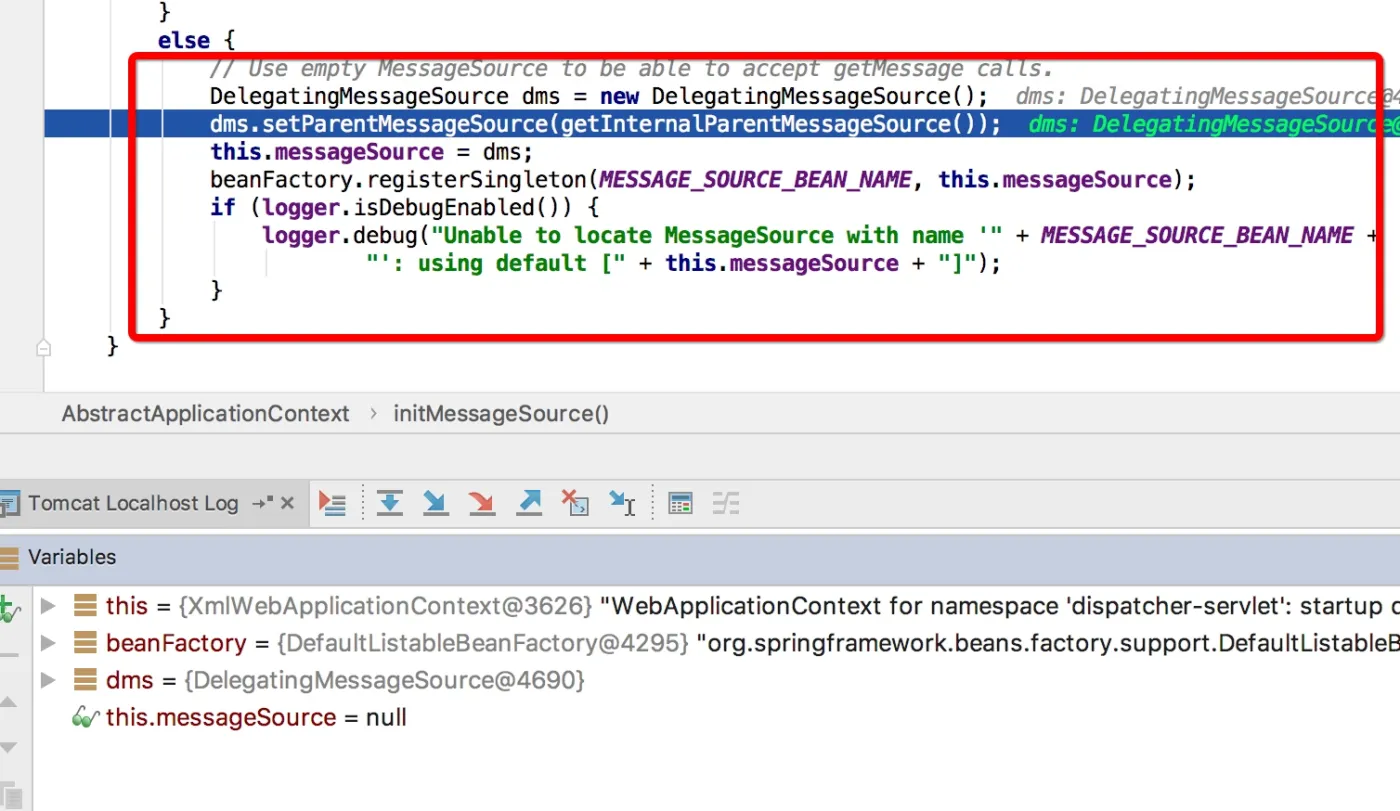This screenshot has width=1400, height=811.
Task: Open the Evaluate Expression calculator icon
Action: tap(680, 503)
